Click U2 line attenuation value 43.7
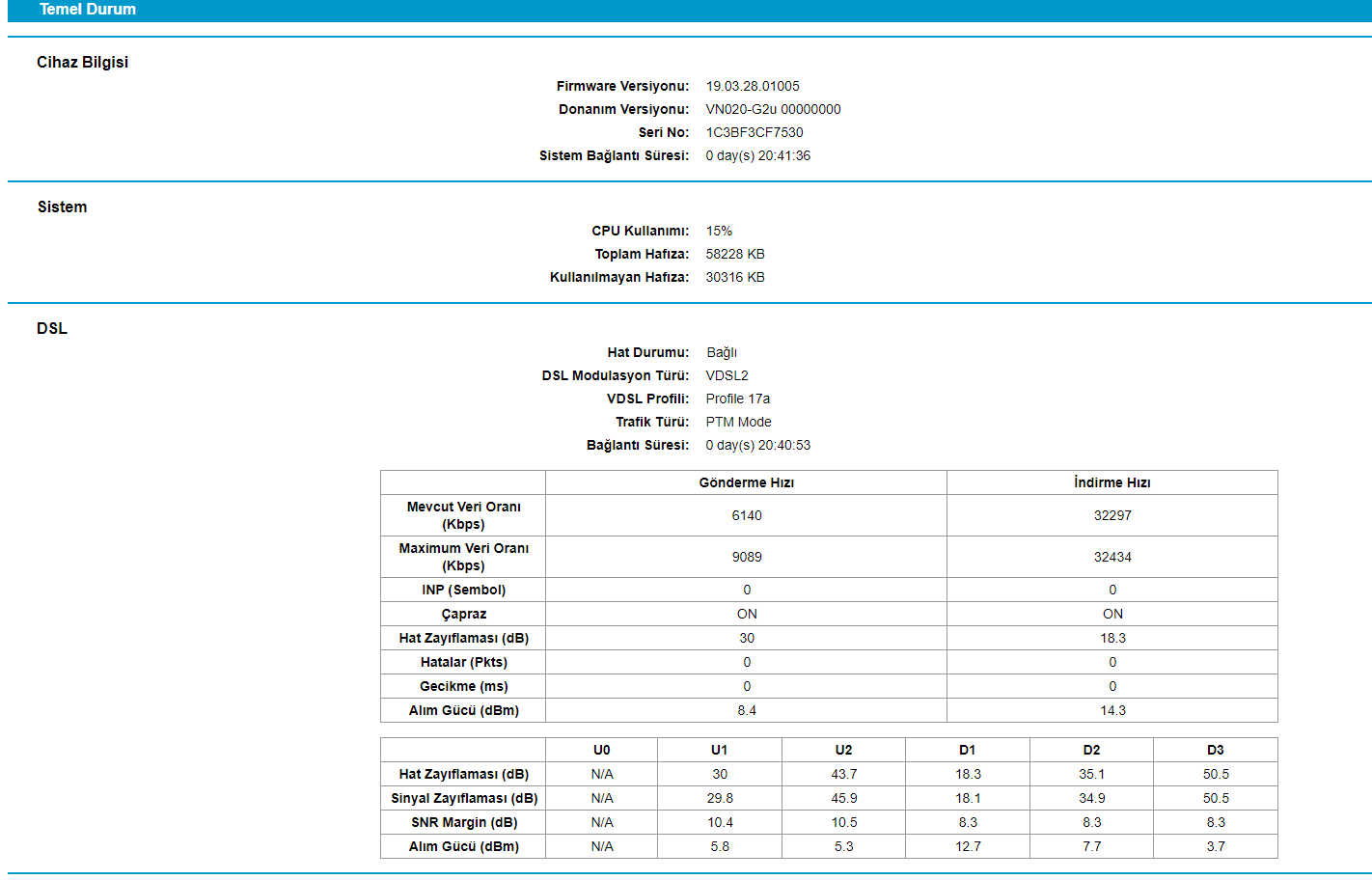 pos(844,774)
